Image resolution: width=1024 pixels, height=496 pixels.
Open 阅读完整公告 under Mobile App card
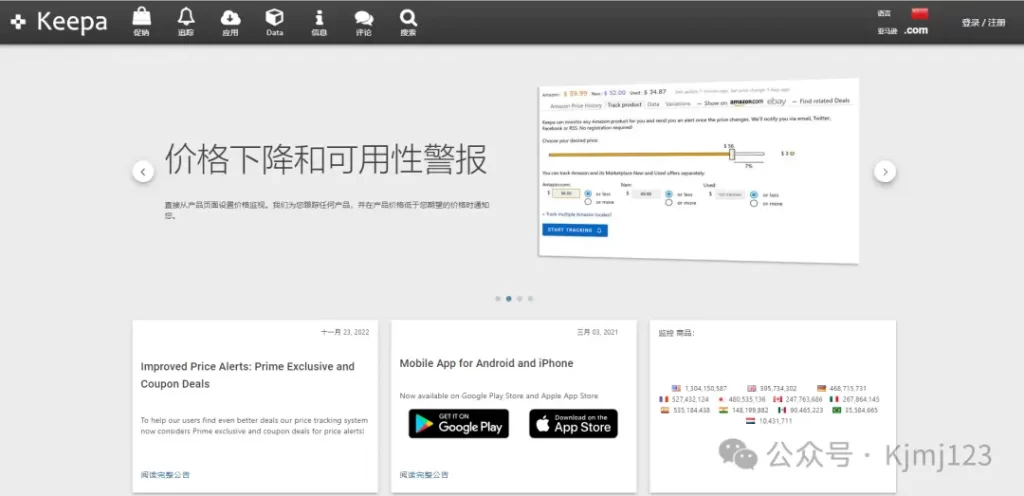tap(424, 475)
